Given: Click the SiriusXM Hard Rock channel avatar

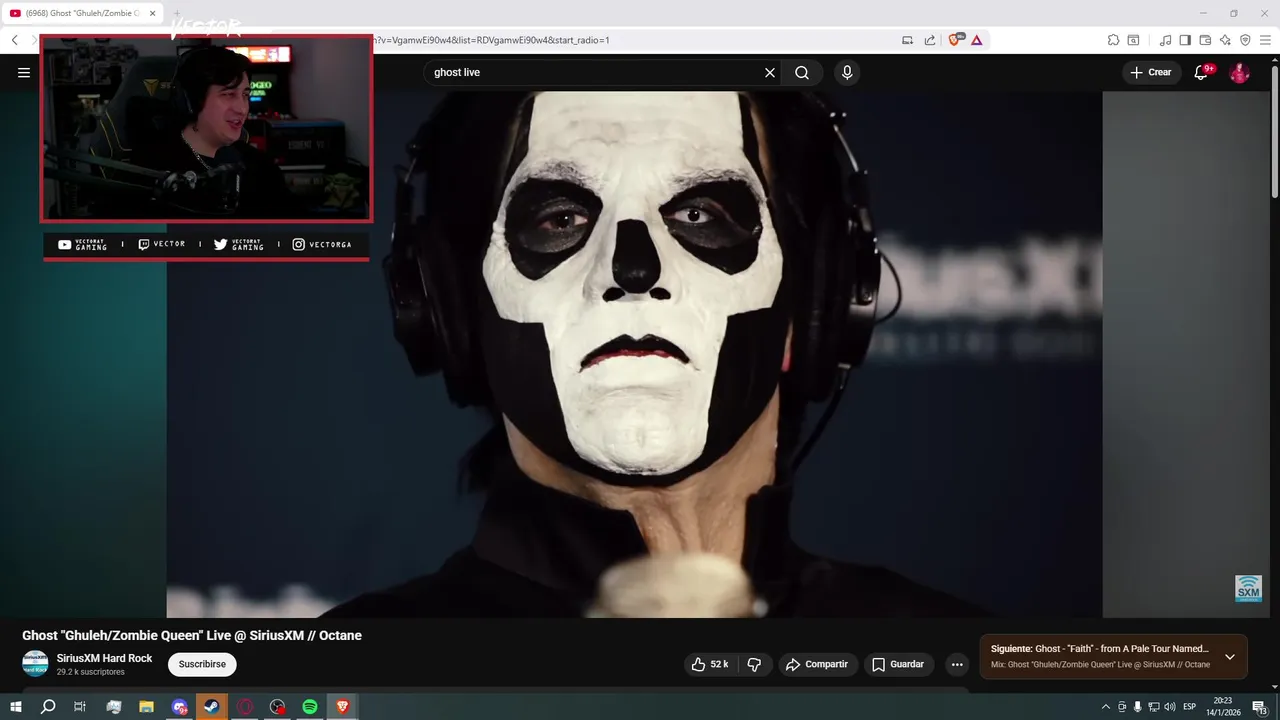Looking at the screenshot, I should 35,663.
